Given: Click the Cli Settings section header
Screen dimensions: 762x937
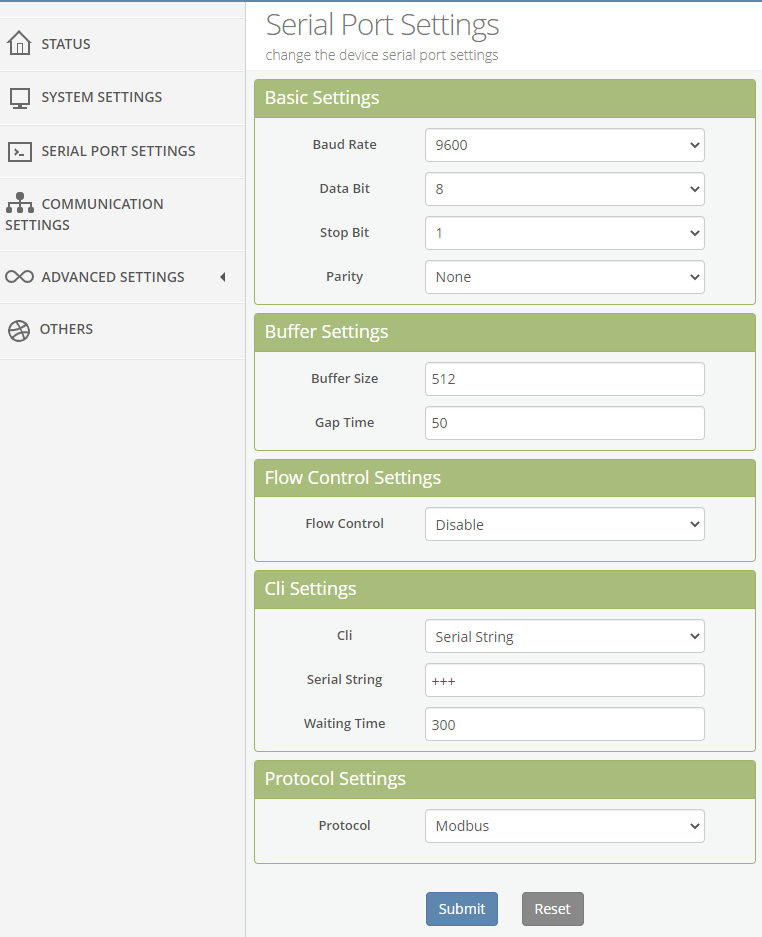Looking at the screenshot, I should click(505, 589).
